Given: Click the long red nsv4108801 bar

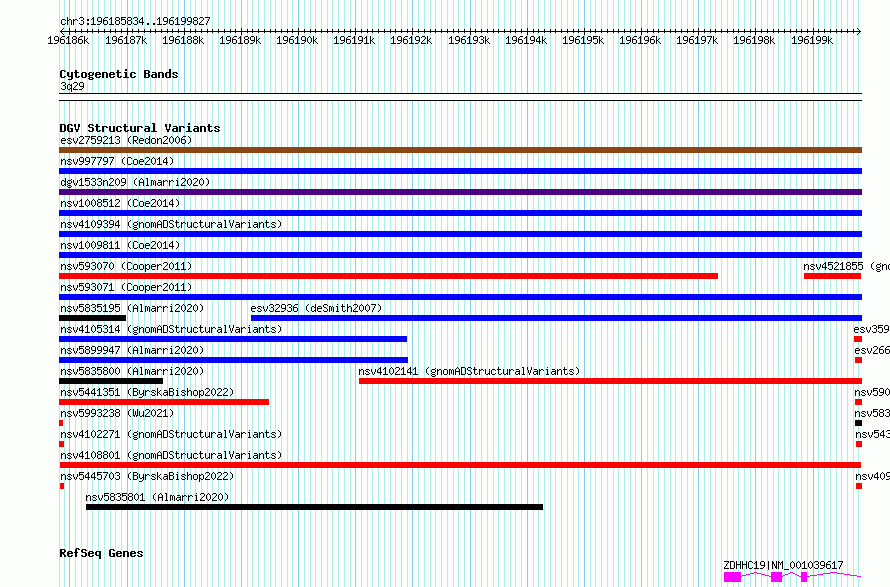Looking at the screenshot, I should pos(460,465).
